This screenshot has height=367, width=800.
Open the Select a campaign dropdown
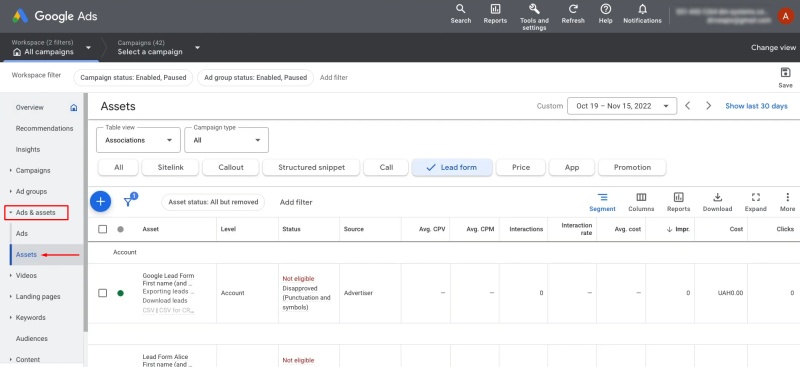(159, 47)
